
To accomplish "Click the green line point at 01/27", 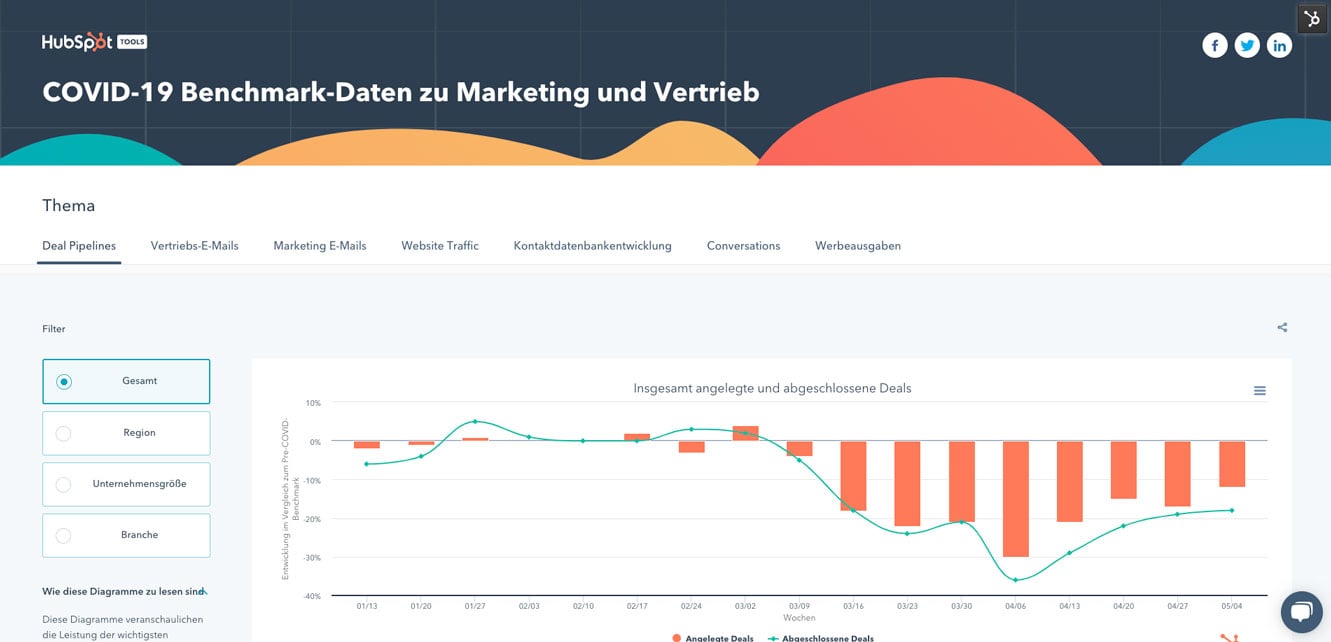I will point(475,421).
